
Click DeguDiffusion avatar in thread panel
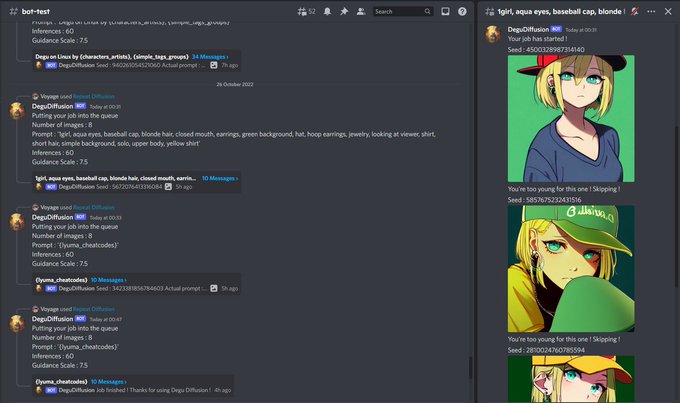493,34
